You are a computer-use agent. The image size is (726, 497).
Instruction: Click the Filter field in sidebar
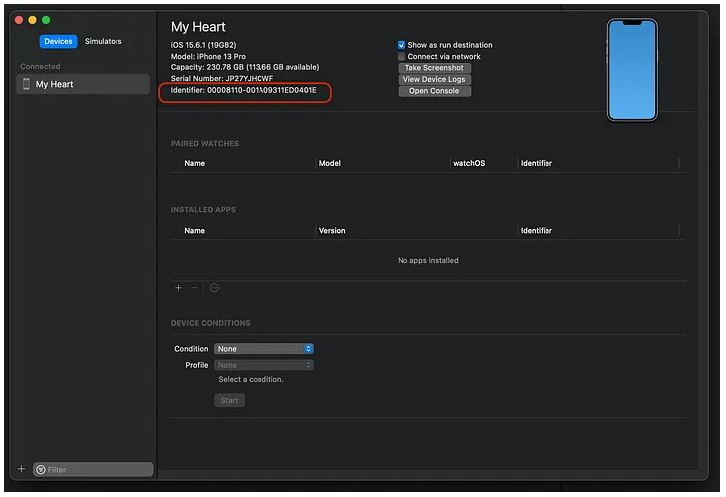93,470
